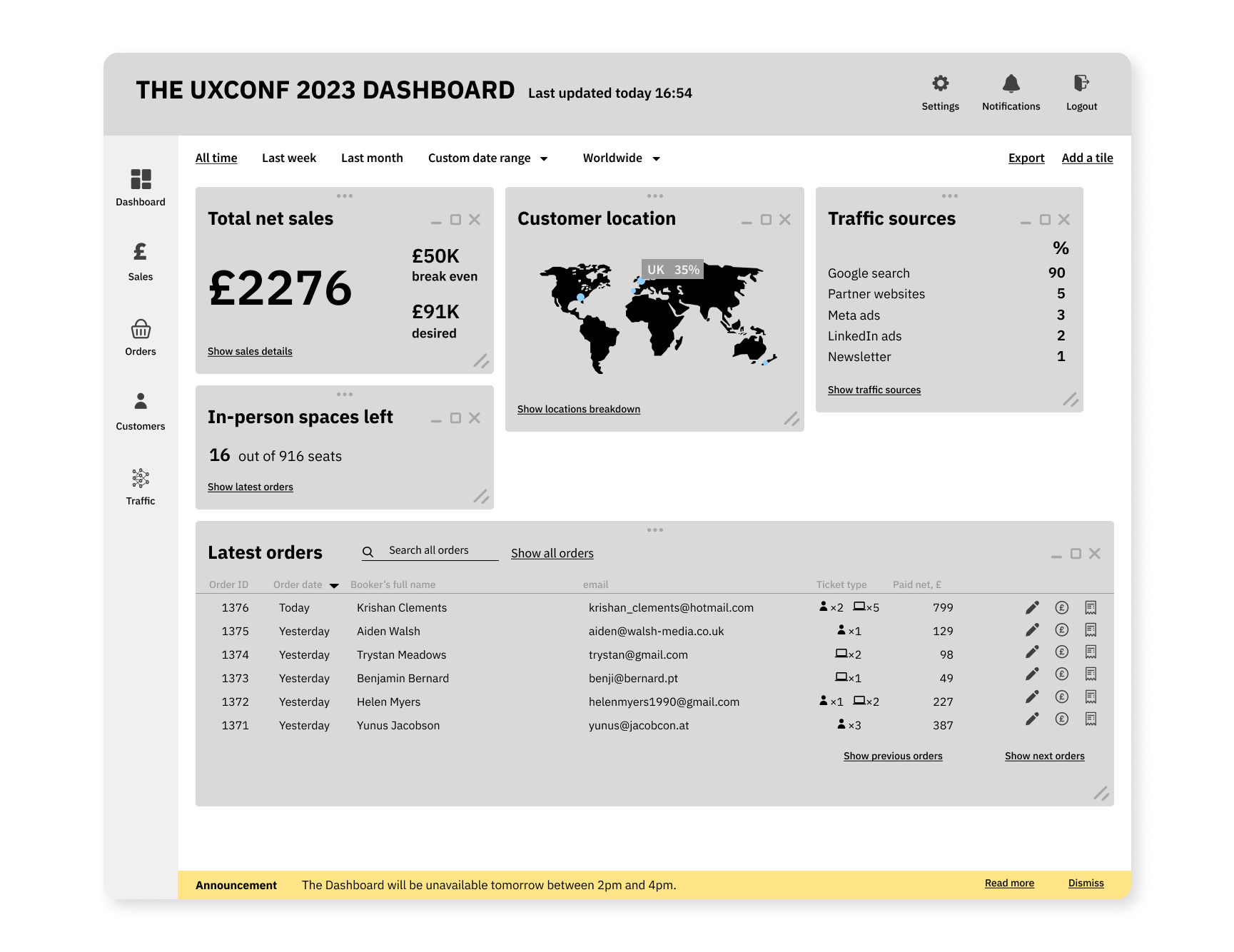Edit order 1376 with pencil icon

pyautogui.click(x=1032, y=607)
